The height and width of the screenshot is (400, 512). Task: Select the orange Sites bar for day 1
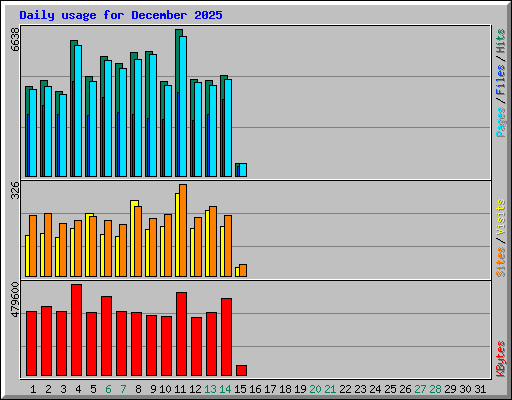pyautogui.click(x=33, y=246)
